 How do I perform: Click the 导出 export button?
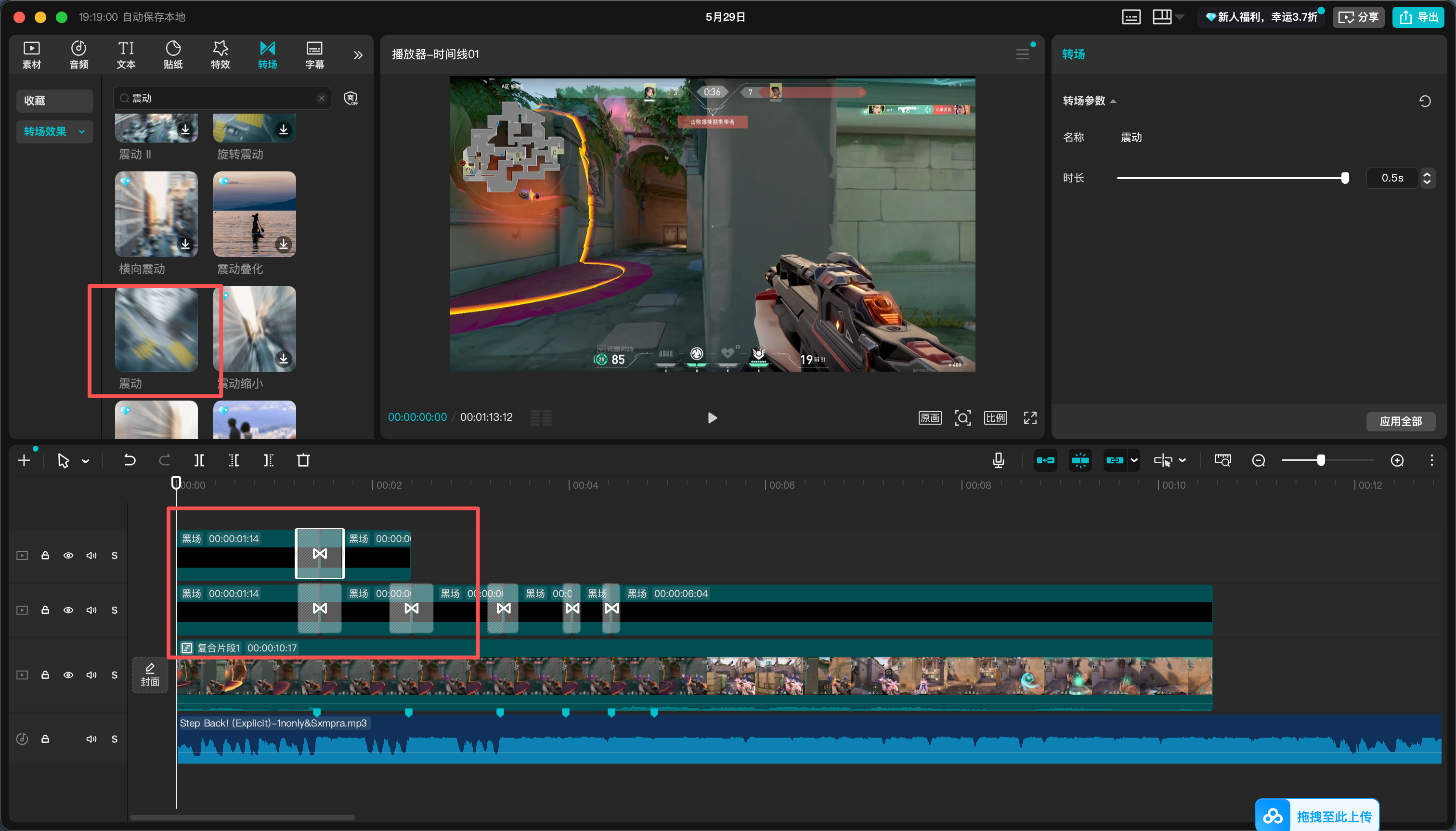[1418, 17]
